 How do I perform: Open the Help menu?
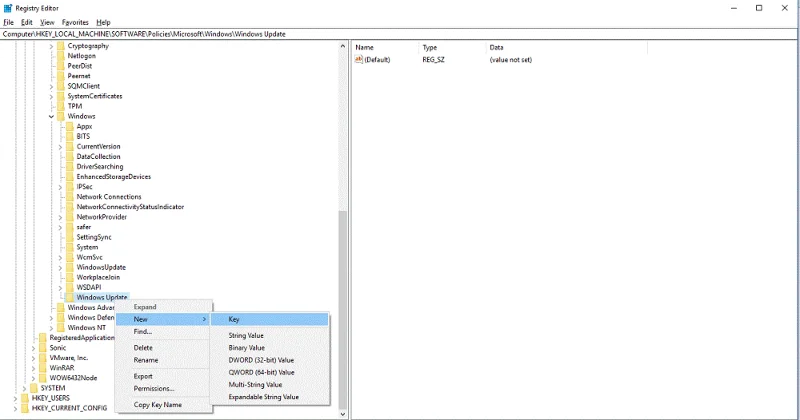tap(104, 22)
